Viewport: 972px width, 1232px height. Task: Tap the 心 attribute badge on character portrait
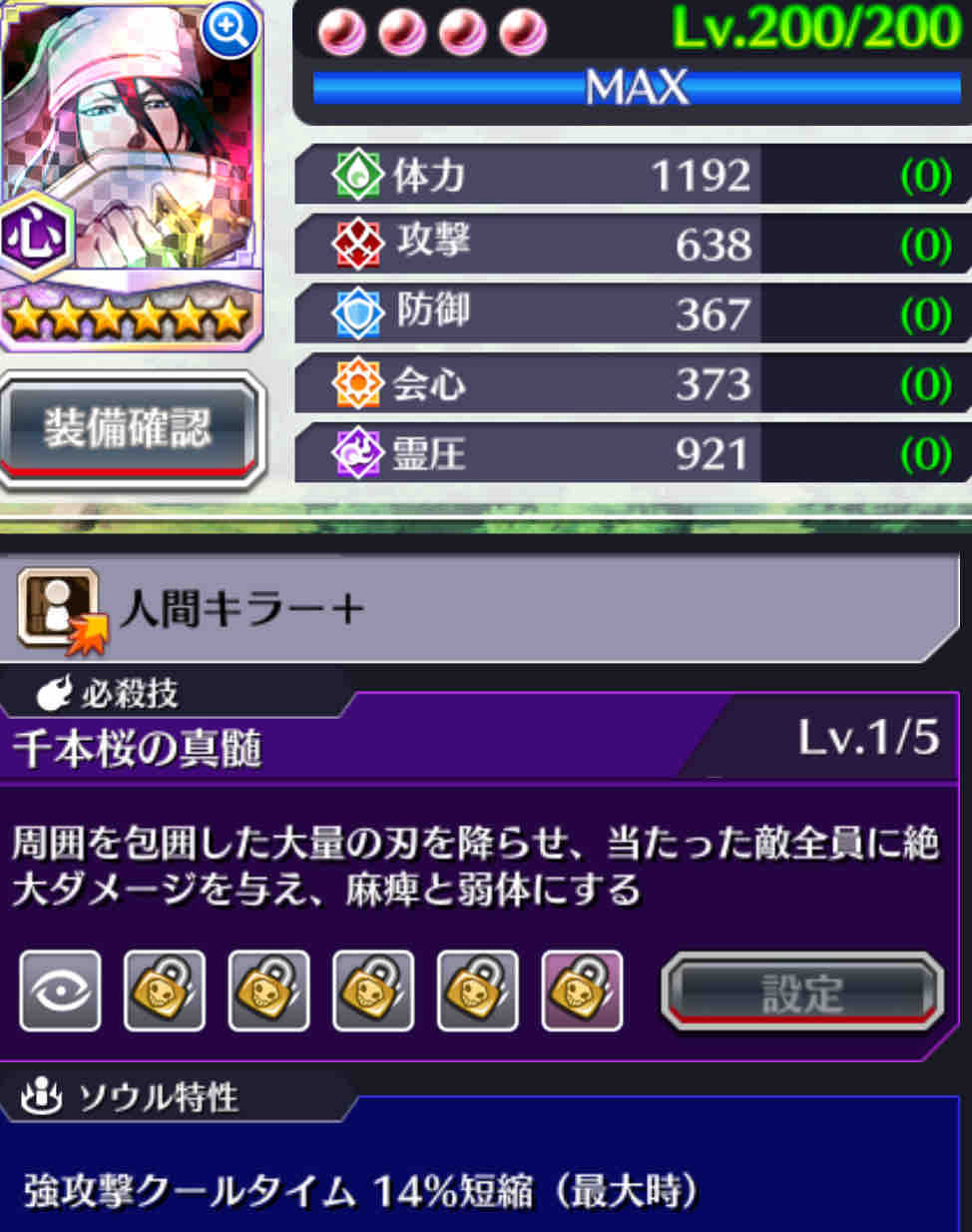(36, 237)
